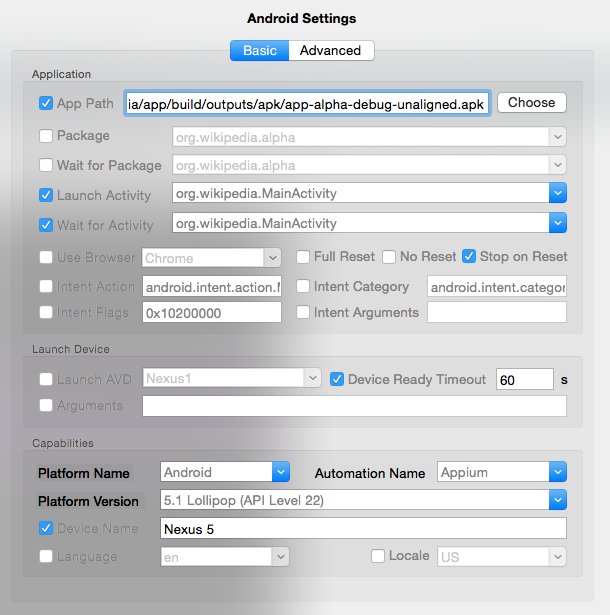Check the No Reset option

[x=389, y=257]
